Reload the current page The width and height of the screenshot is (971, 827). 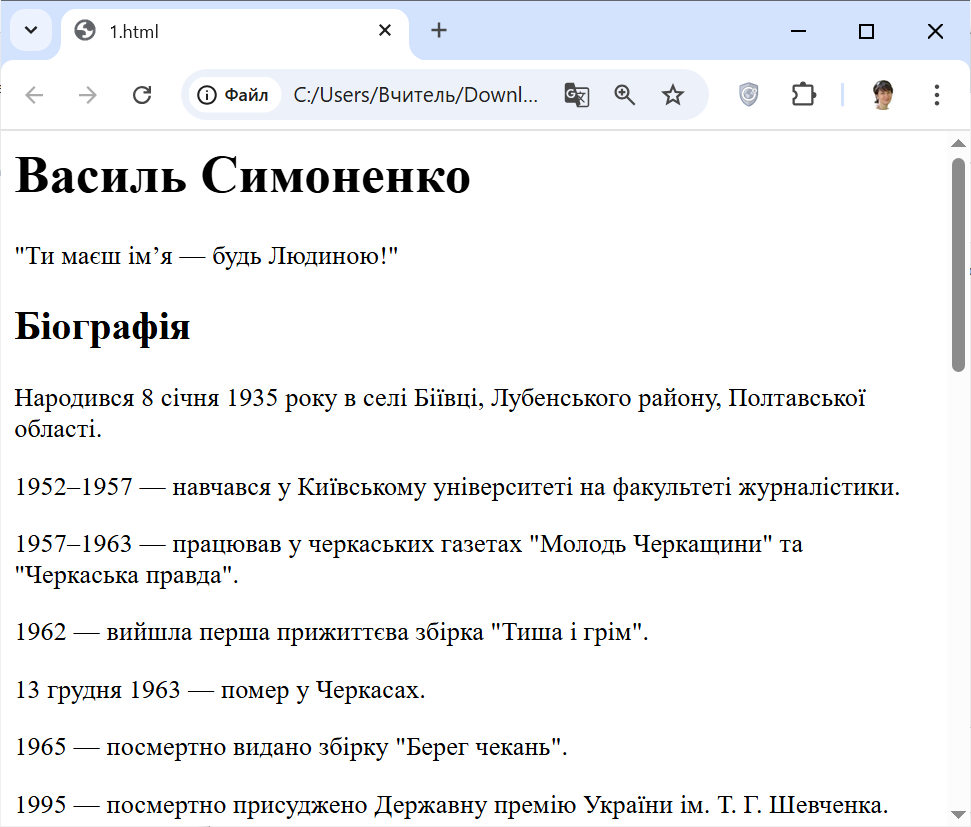click(x=142, y=95)
